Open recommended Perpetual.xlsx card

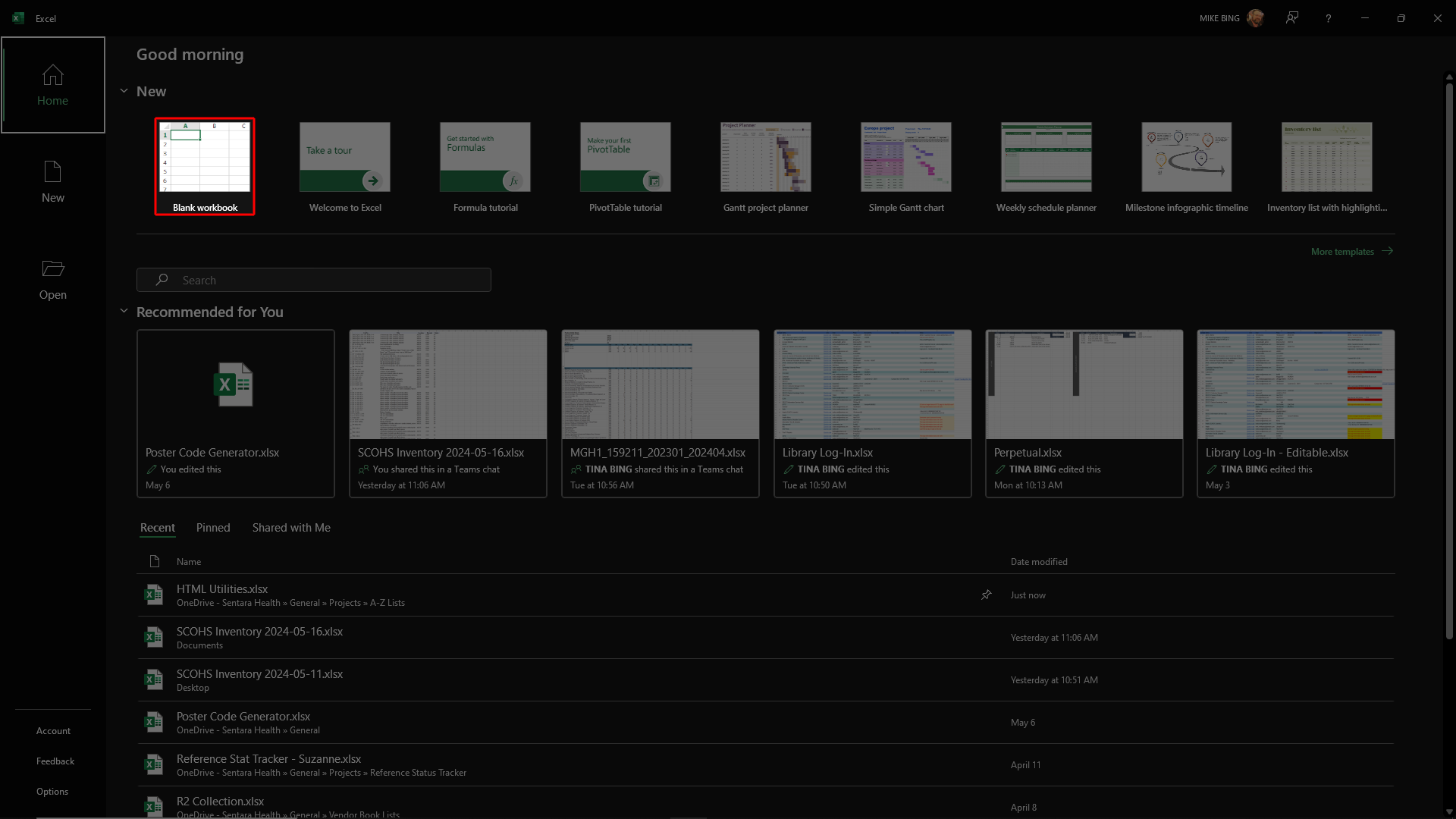[x=1084, y=413]
